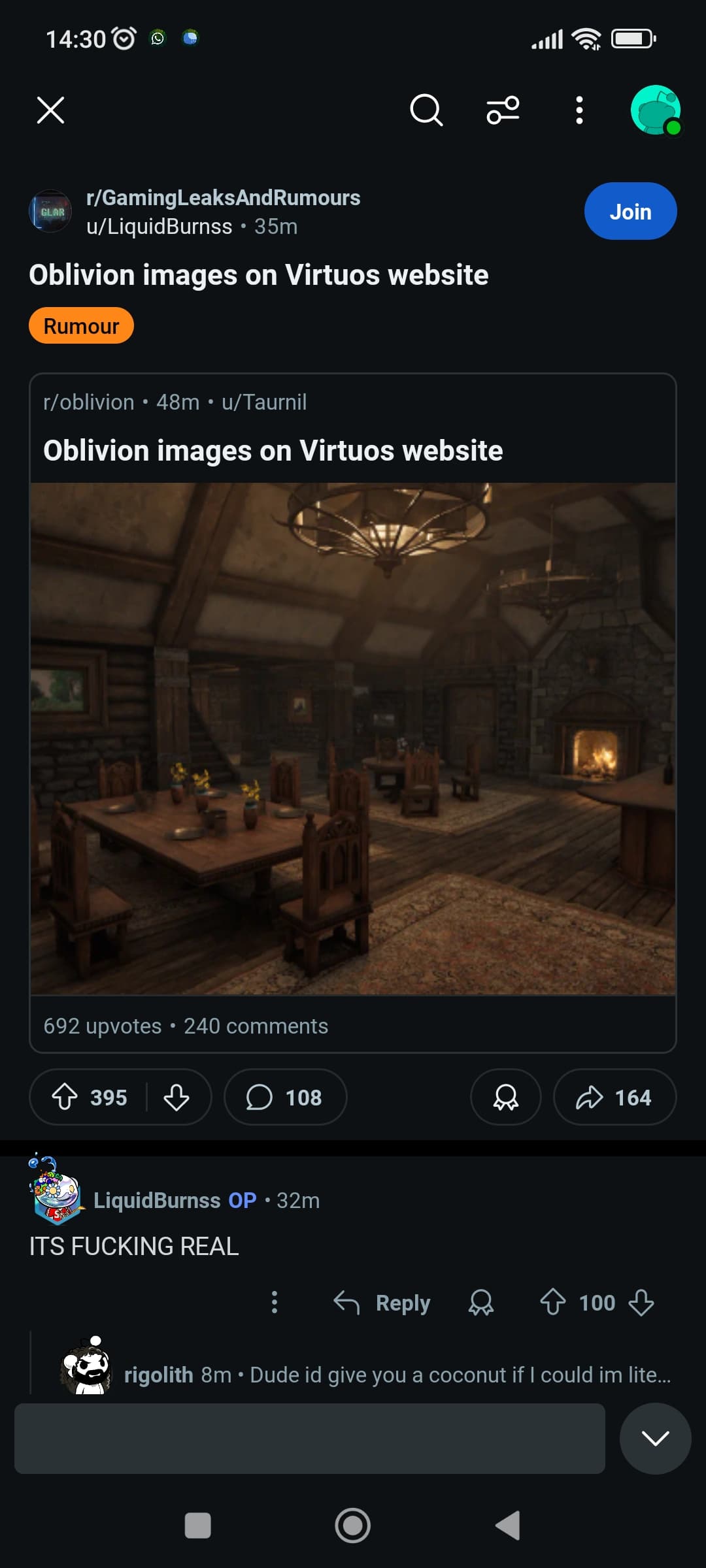
Task: Open comment three-dot options menu
Action: [x=275, y=1302]
